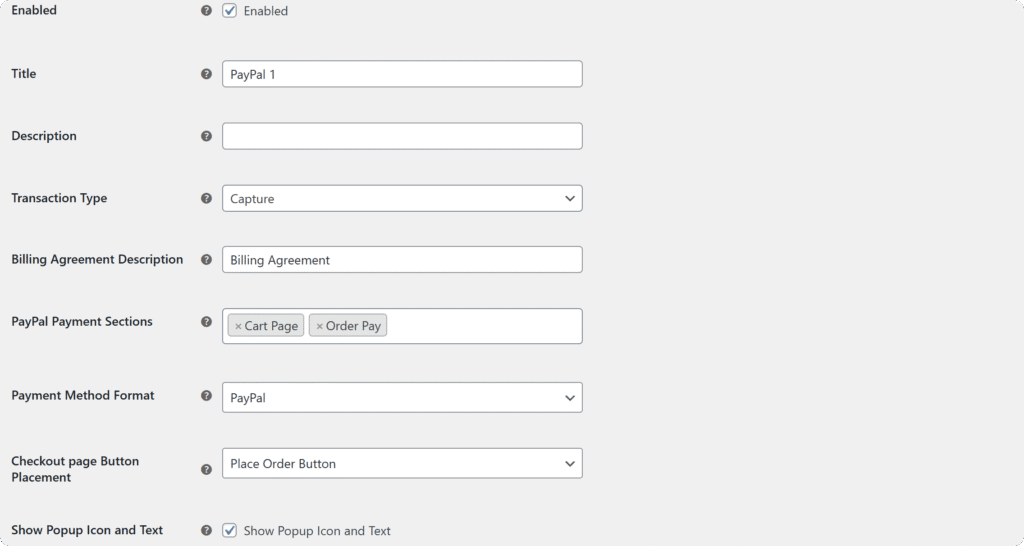This screenshot has width=1024, height=546.
Task: Click Checkout page Button Placement help icon
Action: [206, 469]
